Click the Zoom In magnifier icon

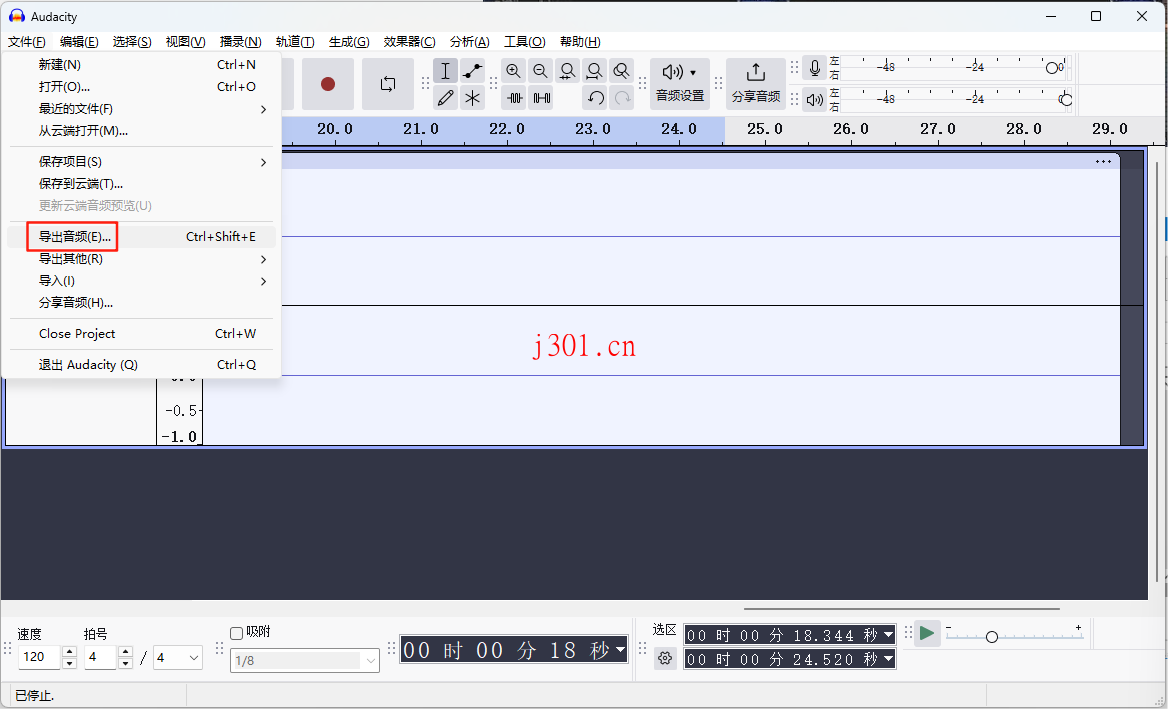[513, 71]
